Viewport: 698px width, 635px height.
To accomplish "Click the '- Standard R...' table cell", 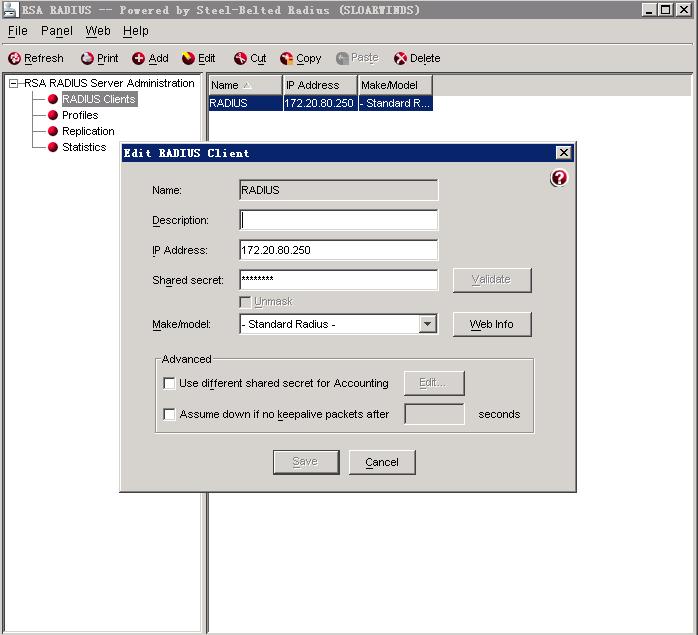I will (x=395, y=103).
